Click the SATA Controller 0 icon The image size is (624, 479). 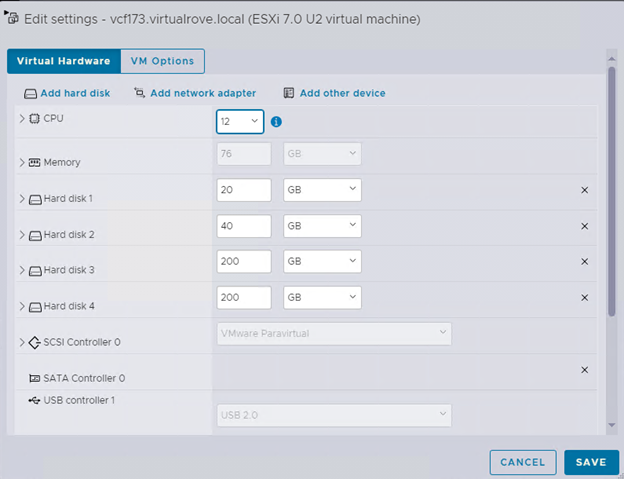[35, 378]
